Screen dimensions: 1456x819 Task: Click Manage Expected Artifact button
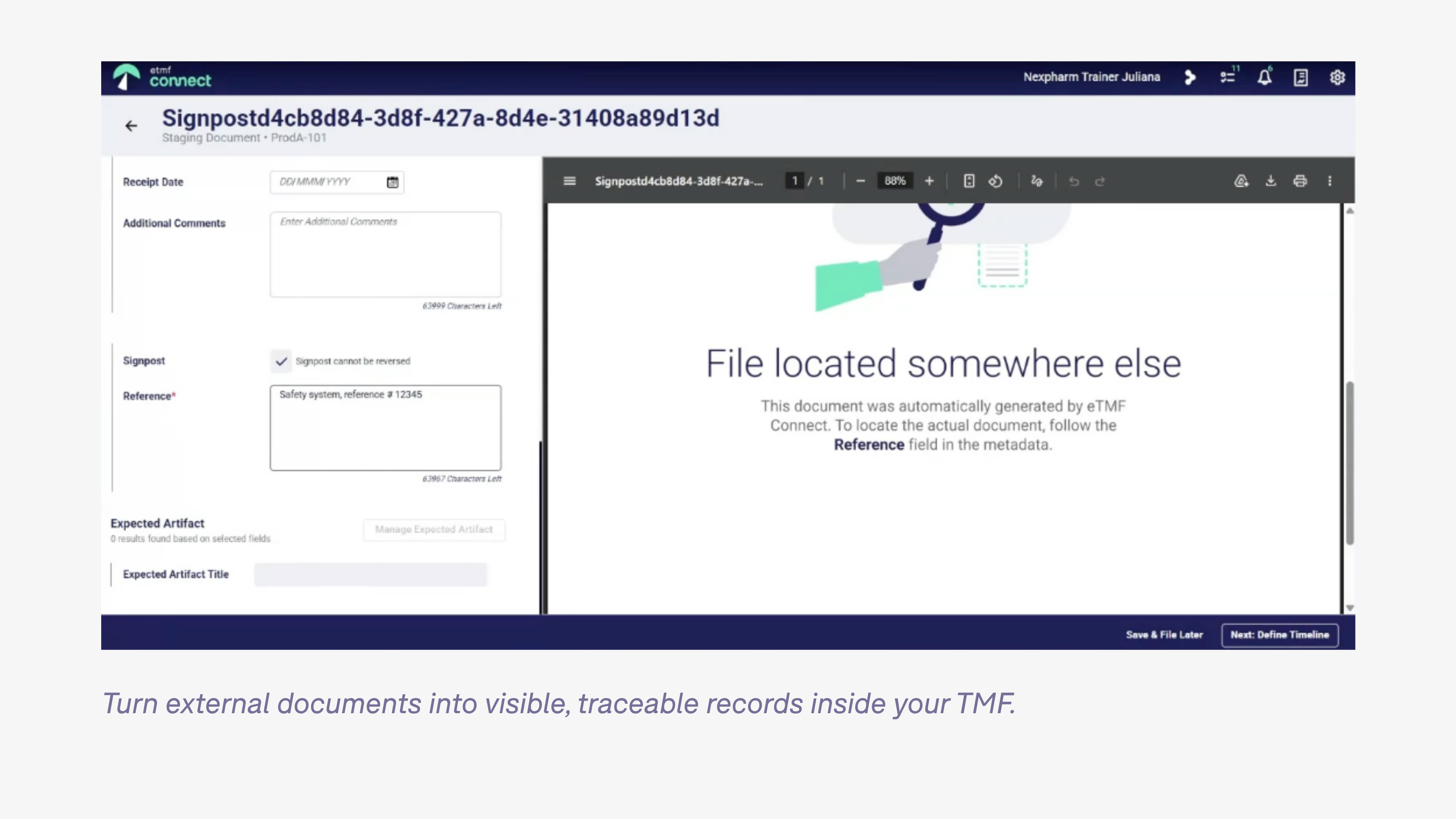[x=434, y=530]
